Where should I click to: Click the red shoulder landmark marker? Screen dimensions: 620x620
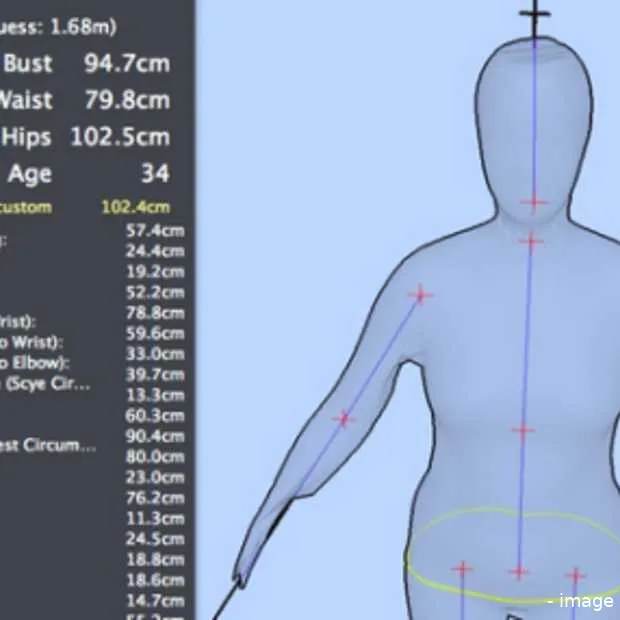tap(421, 294)
